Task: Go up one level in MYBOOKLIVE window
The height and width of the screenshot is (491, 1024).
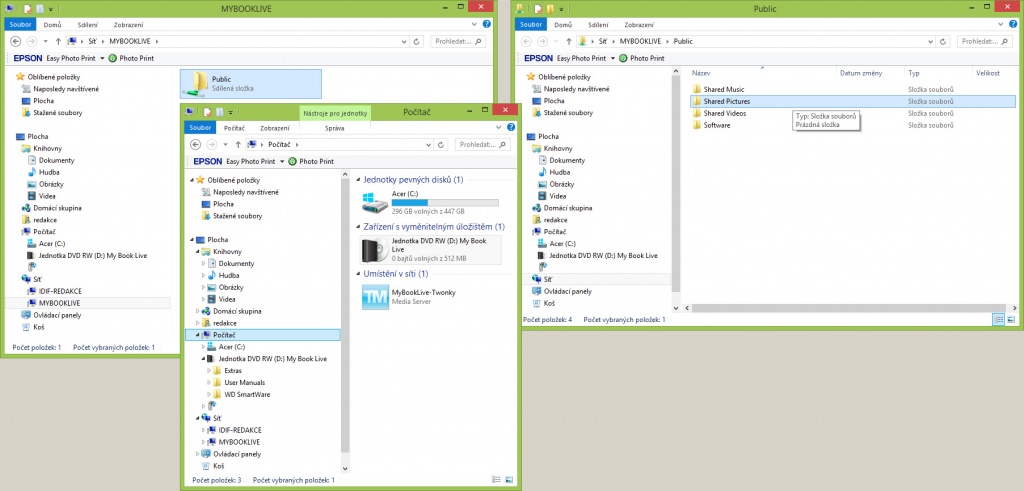Action: [x=58, y=41]
